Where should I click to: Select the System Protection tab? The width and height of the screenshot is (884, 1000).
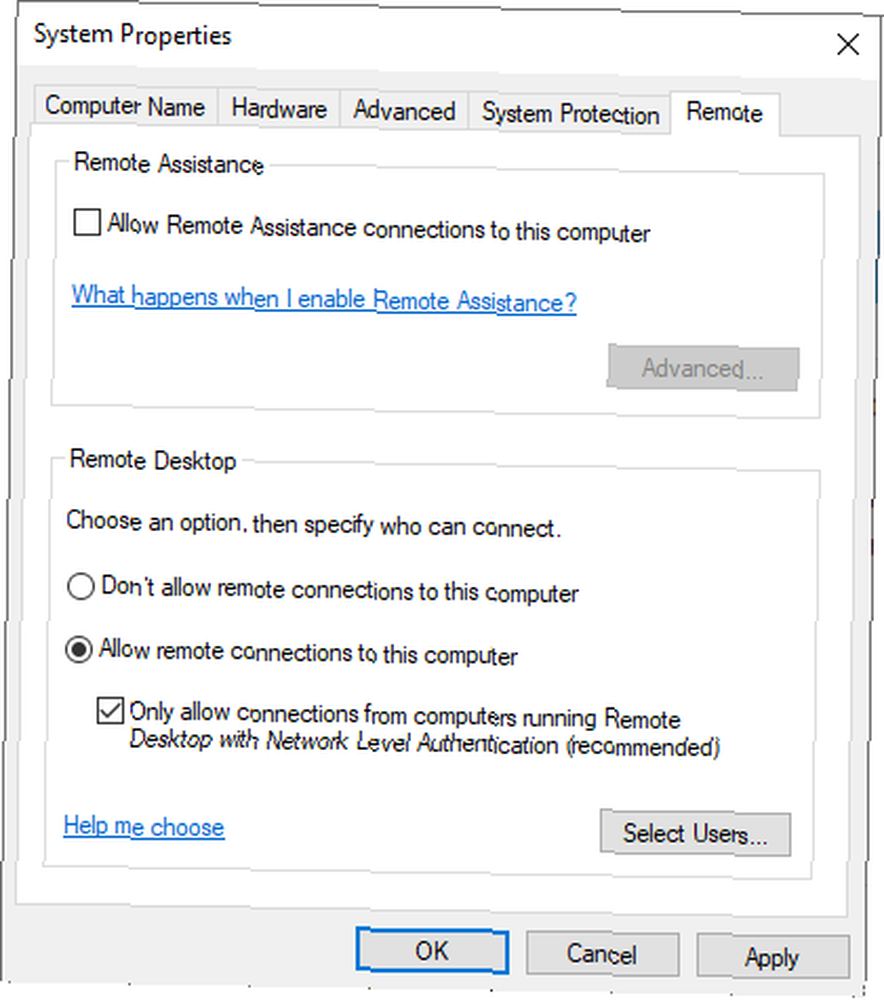[x=570, y=114]
